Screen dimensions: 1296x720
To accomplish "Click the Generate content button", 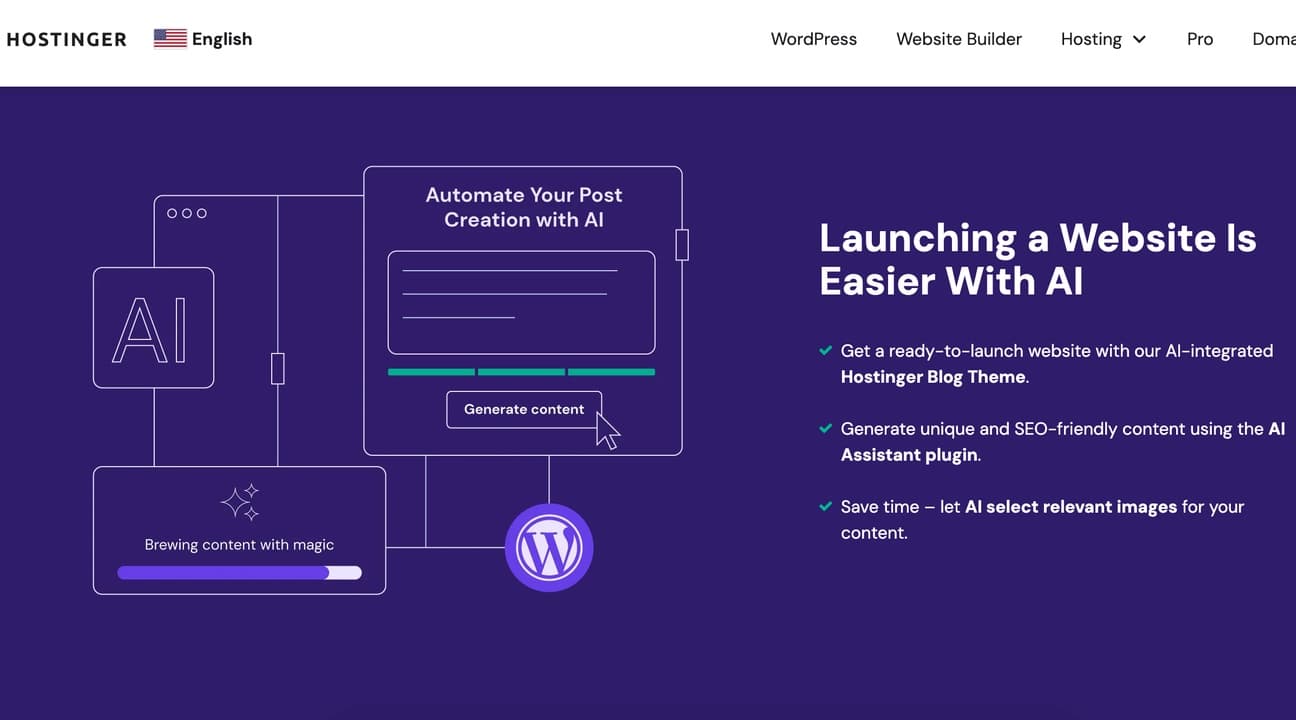I will tap(524, 409).
